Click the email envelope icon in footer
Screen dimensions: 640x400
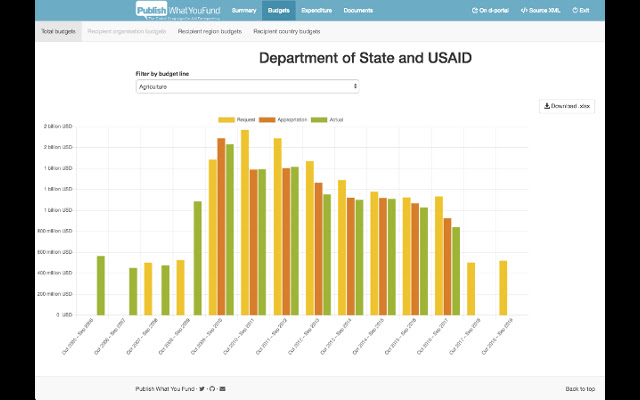coord(222,389)
